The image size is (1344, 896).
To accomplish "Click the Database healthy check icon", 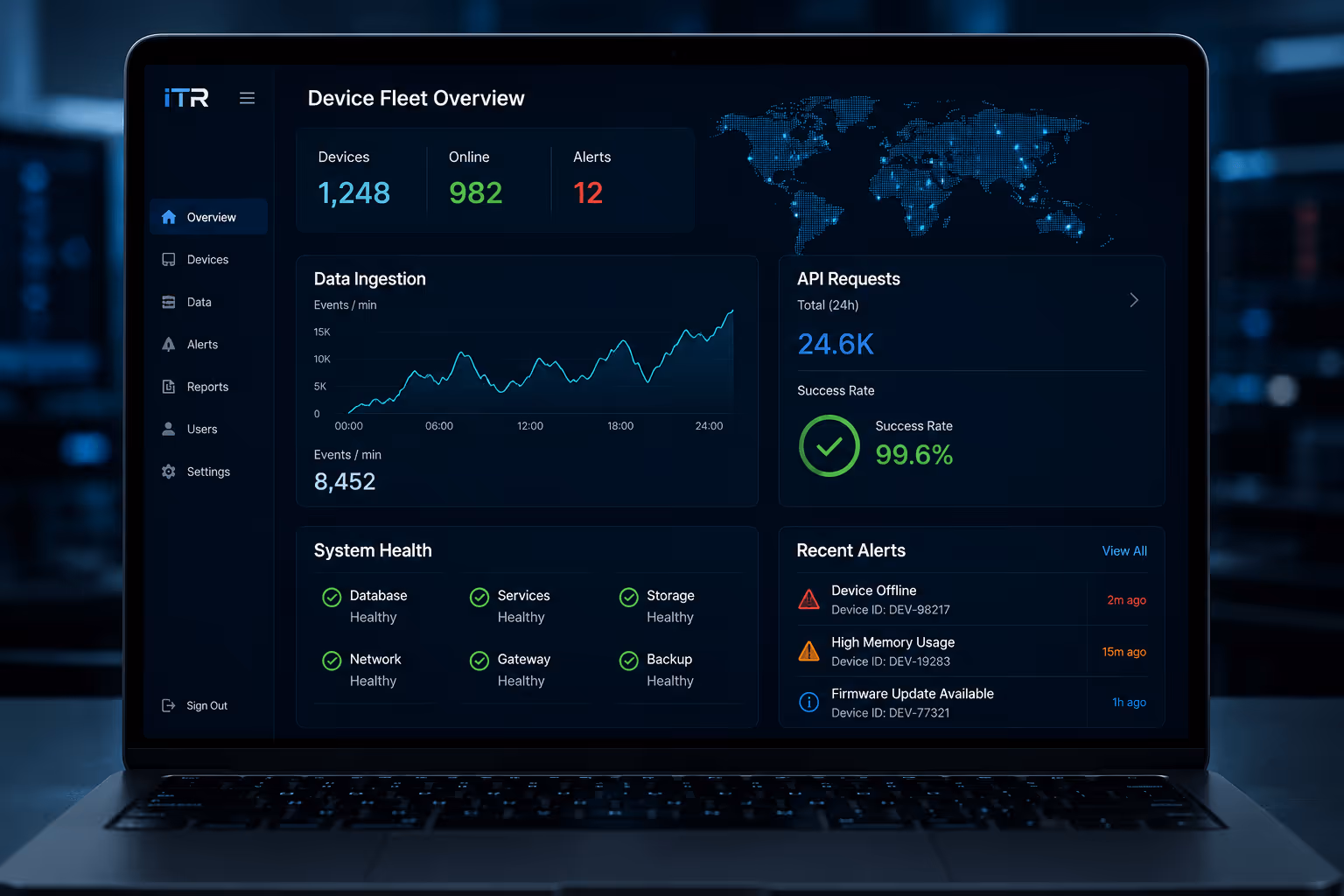I will click(332, 597).
